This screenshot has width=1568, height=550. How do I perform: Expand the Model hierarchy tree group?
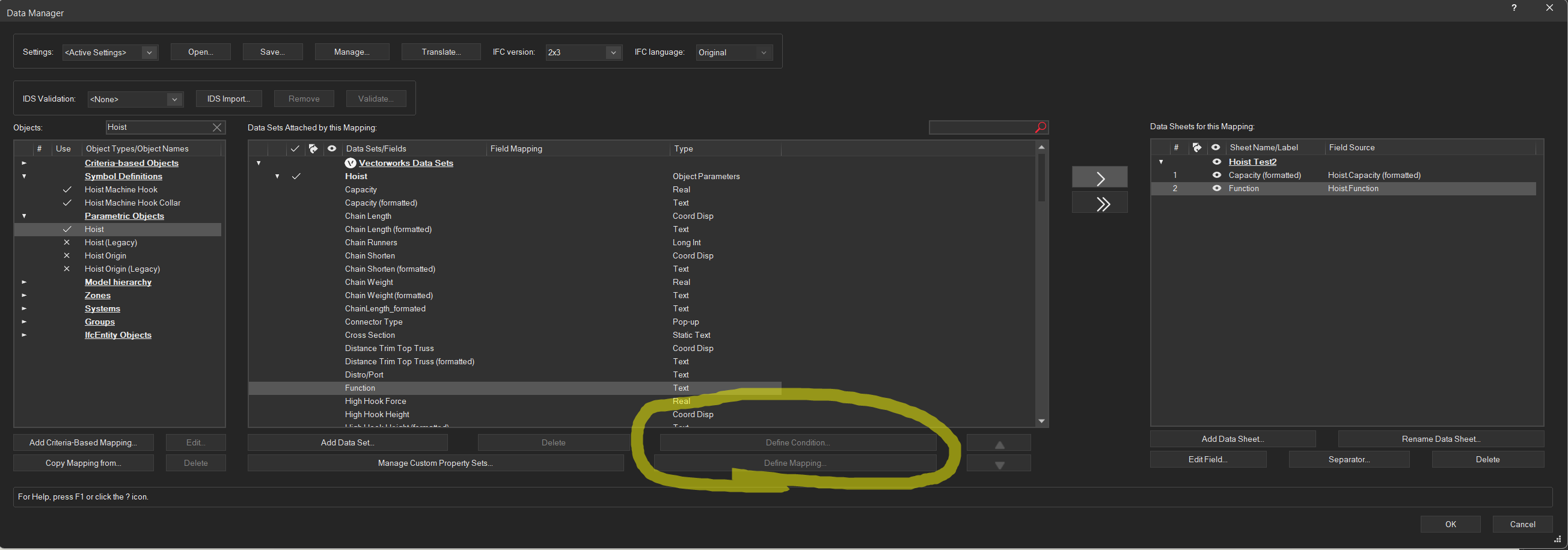(23, 283)
